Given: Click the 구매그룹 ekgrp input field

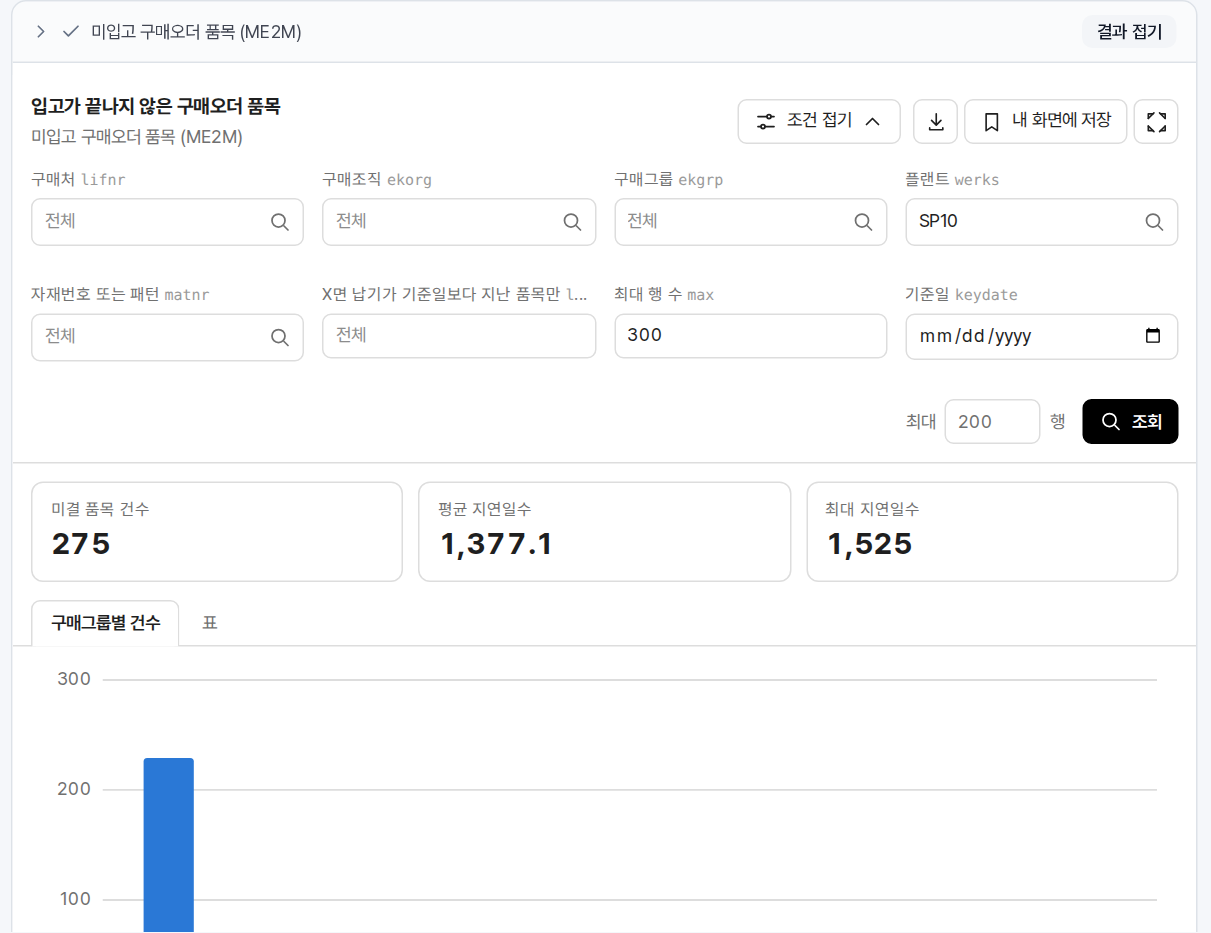Looking at the screenshot, I should tap(750, 222).
